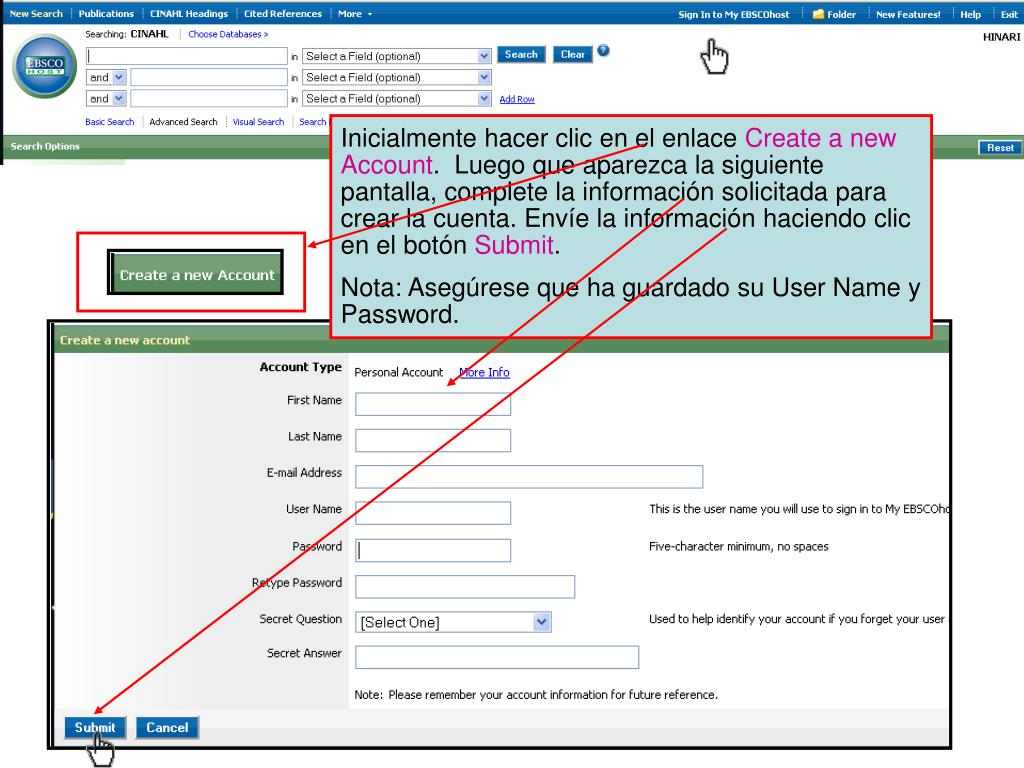The image size is (1024, 768).
Task: Click the Secret Answer field
Action: [x=497, y=657]
